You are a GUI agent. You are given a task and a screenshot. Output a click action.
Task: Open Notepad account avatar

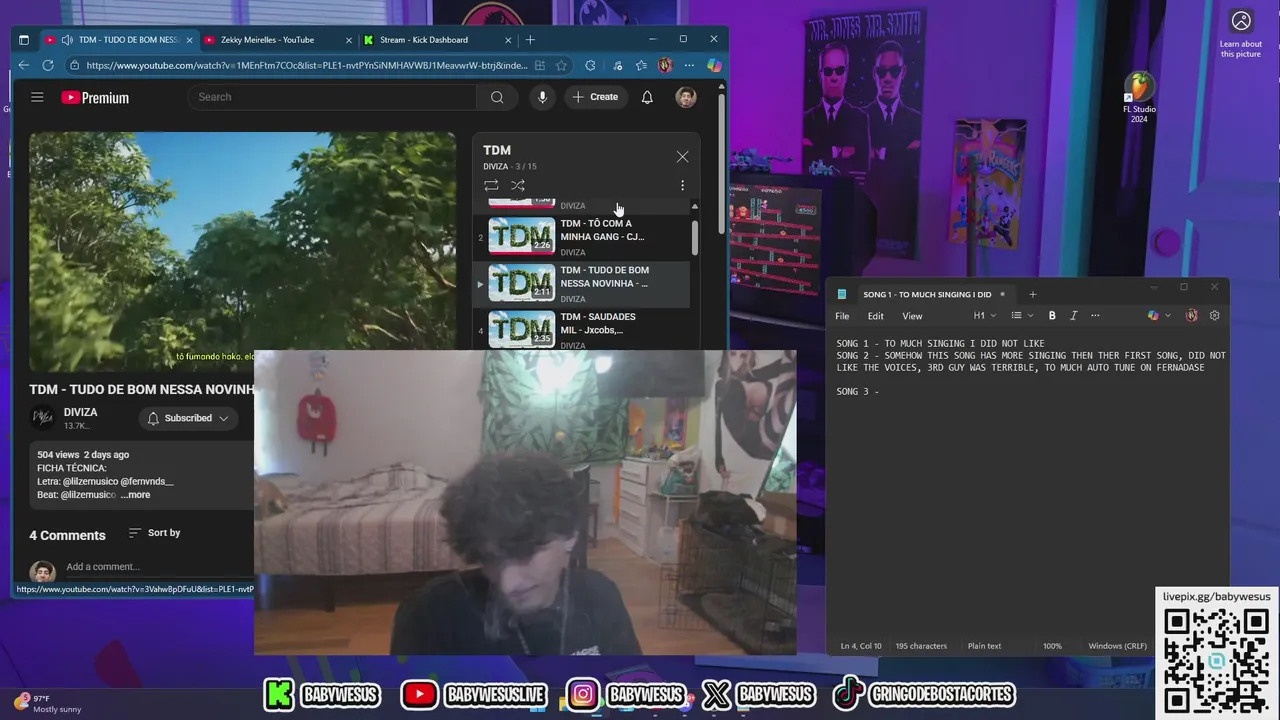(x=1191, y=316)
